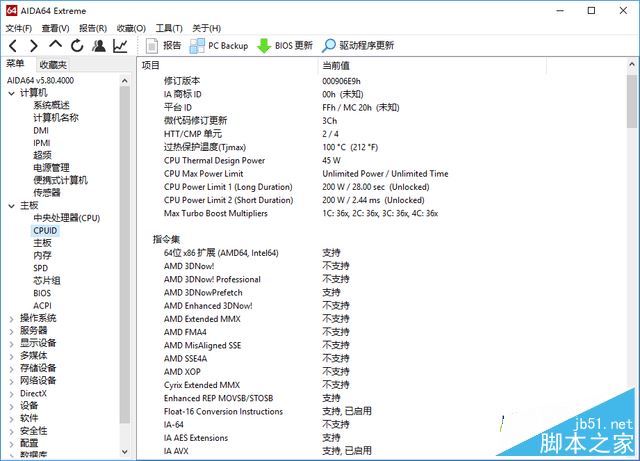Select ACPI in the tree
640x461 pixels.
(42, 306)
